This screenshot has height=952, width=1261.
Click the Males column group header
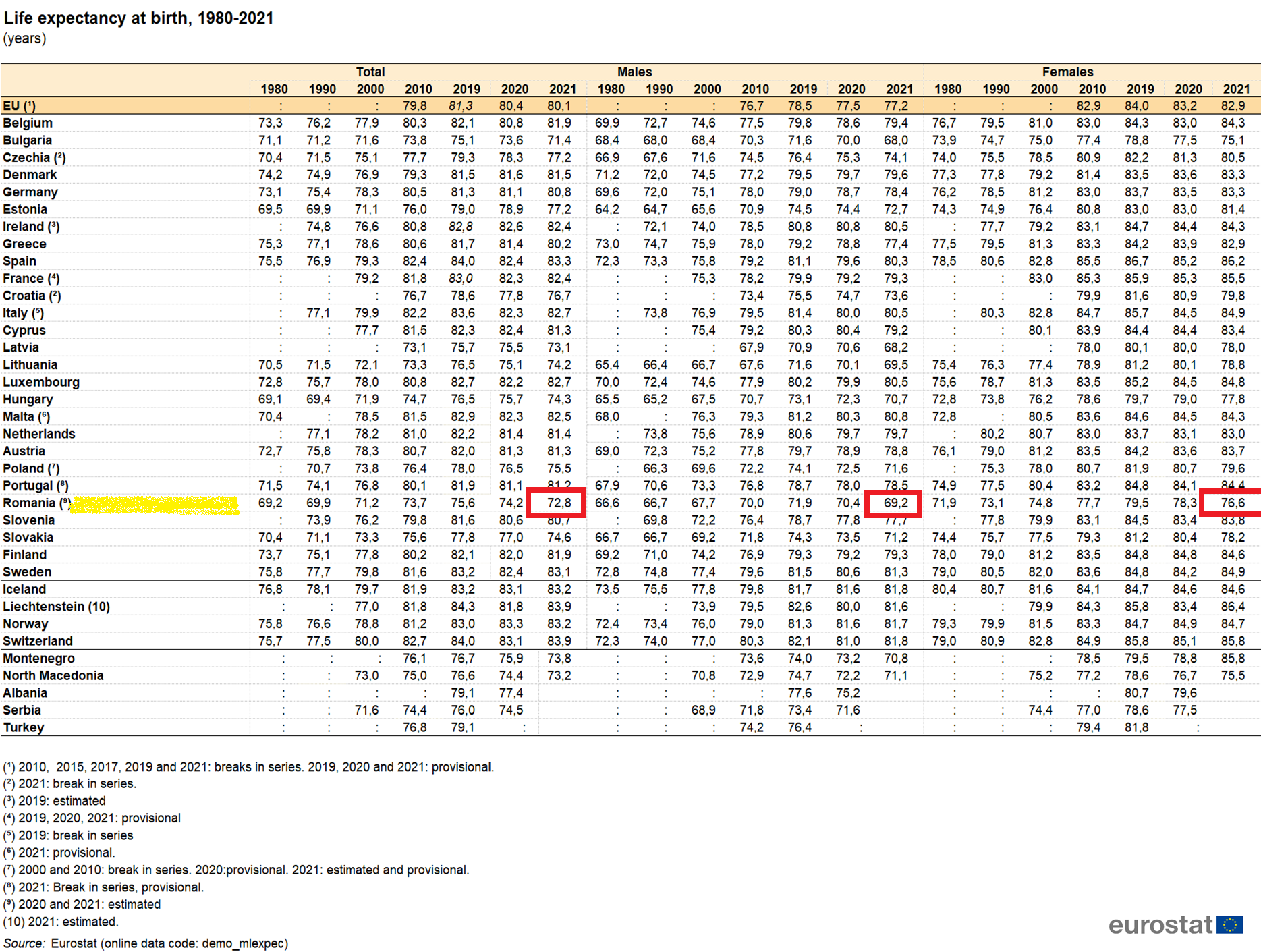click(634, 72)
